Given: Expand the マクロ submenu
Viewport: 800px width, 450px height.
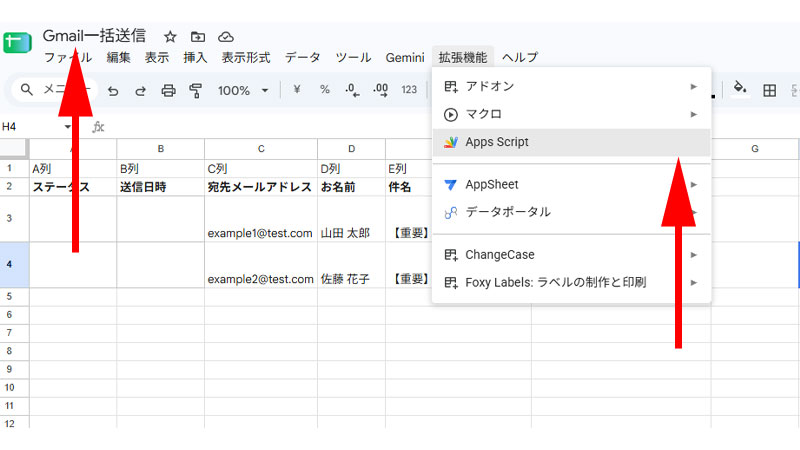Looking at the screenshot, I should tap(571, 114).
